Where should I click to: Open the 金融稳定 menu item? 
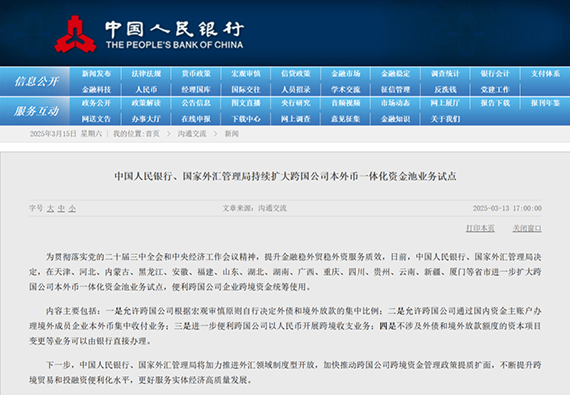(x=396, y=74)
